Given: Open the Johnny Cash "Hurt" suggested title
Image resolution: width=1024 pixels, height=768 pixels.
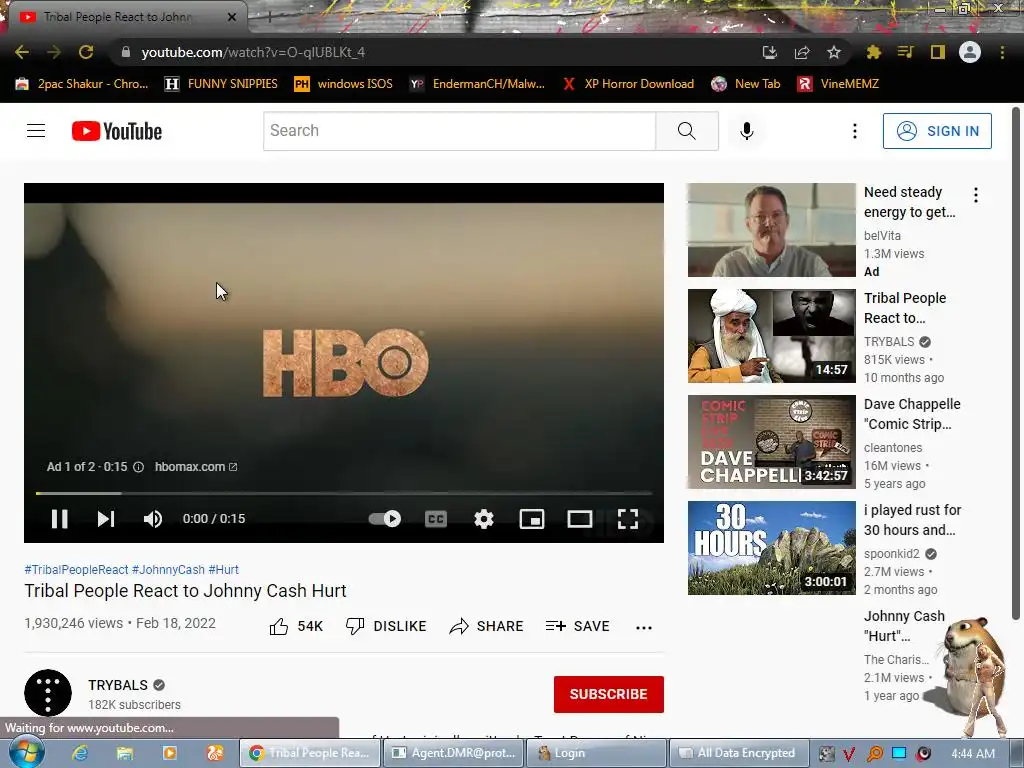Looking at the screenshot, I should (x=904, y=626).
